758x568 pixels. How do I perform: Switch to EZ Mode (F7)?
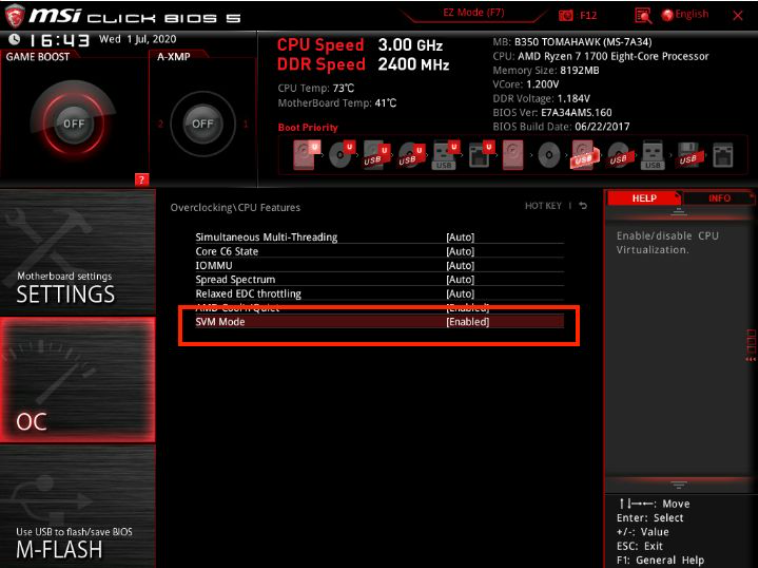point(473,13)
